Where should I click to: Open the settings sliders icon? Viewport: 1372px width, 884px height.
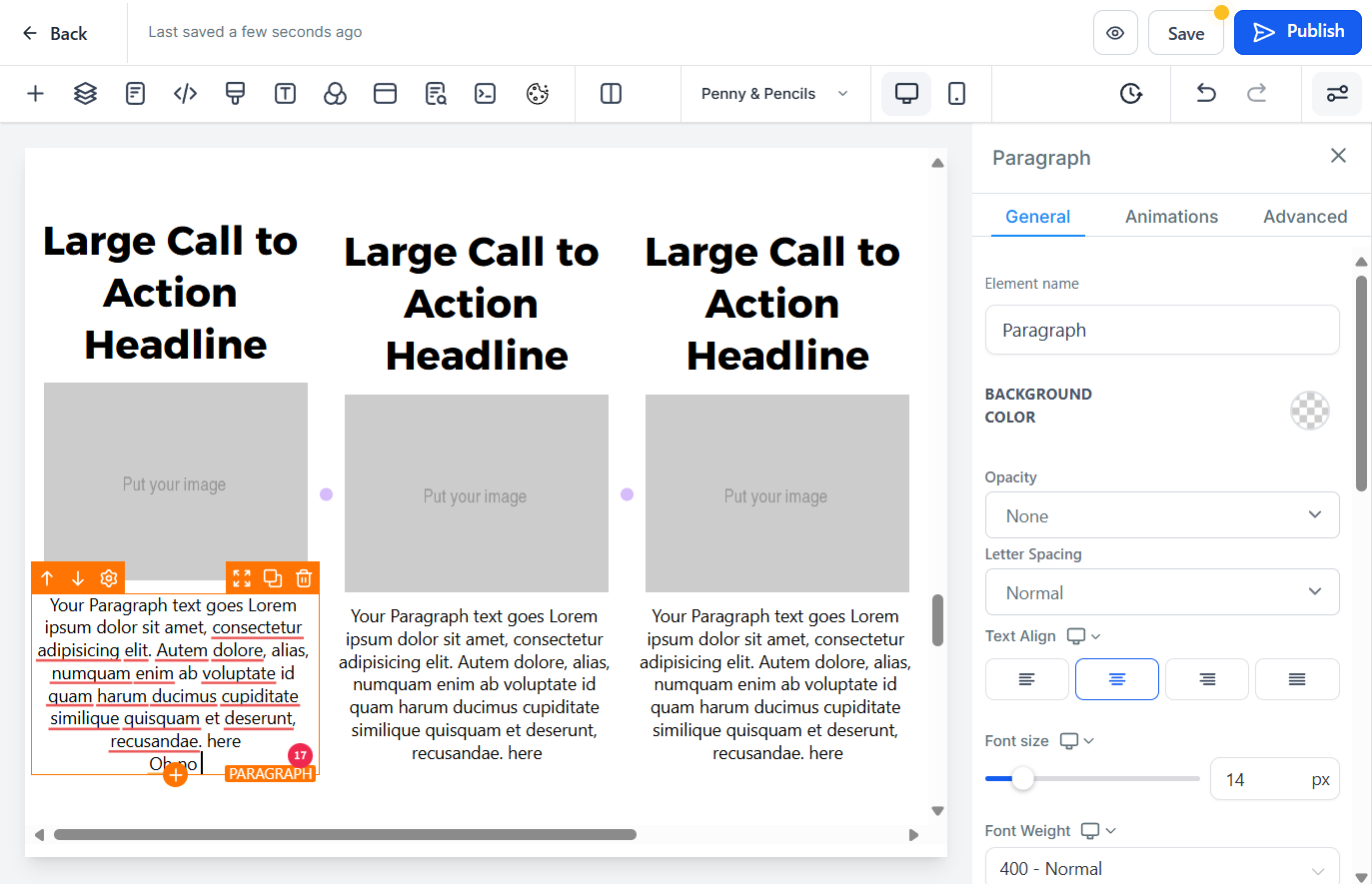pyautogui.click(x=1337, y=94)
